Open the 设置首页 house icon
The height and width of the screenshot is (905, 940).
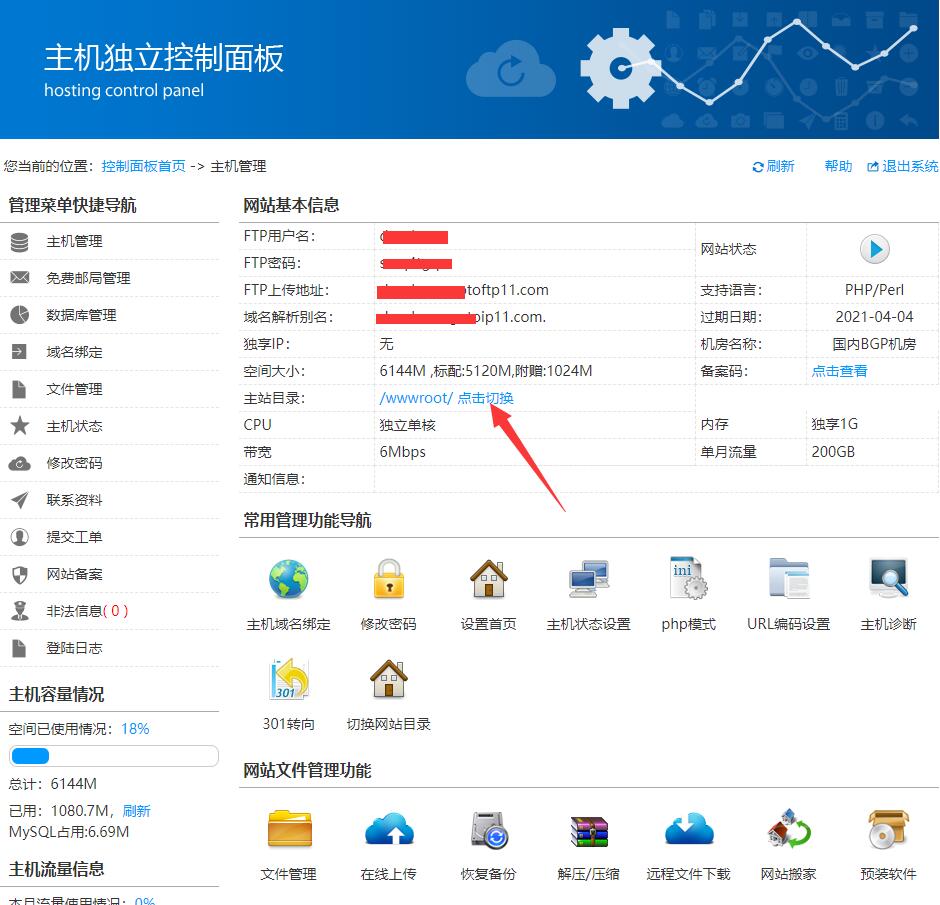click(488, 579)
